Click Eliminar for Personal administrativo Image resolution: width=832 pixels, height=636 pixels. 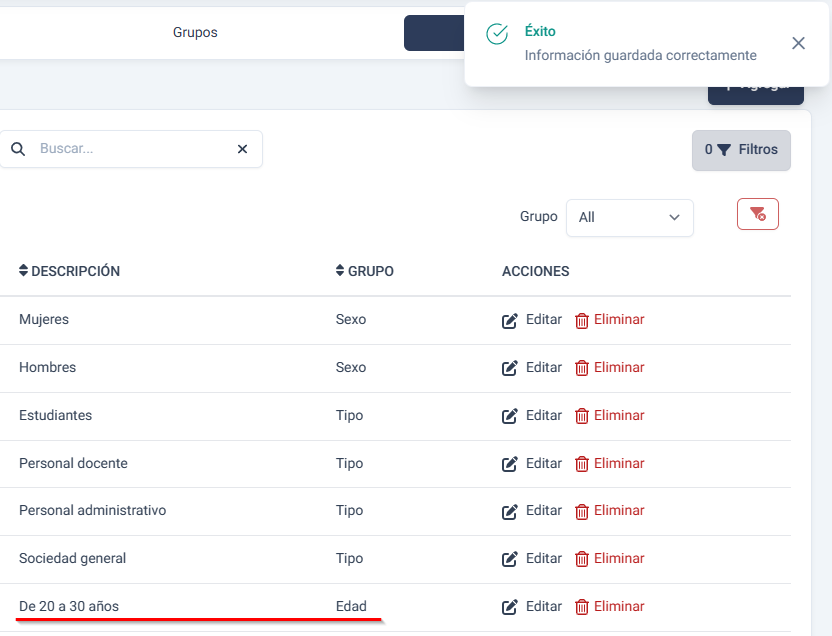pos(618,511)
